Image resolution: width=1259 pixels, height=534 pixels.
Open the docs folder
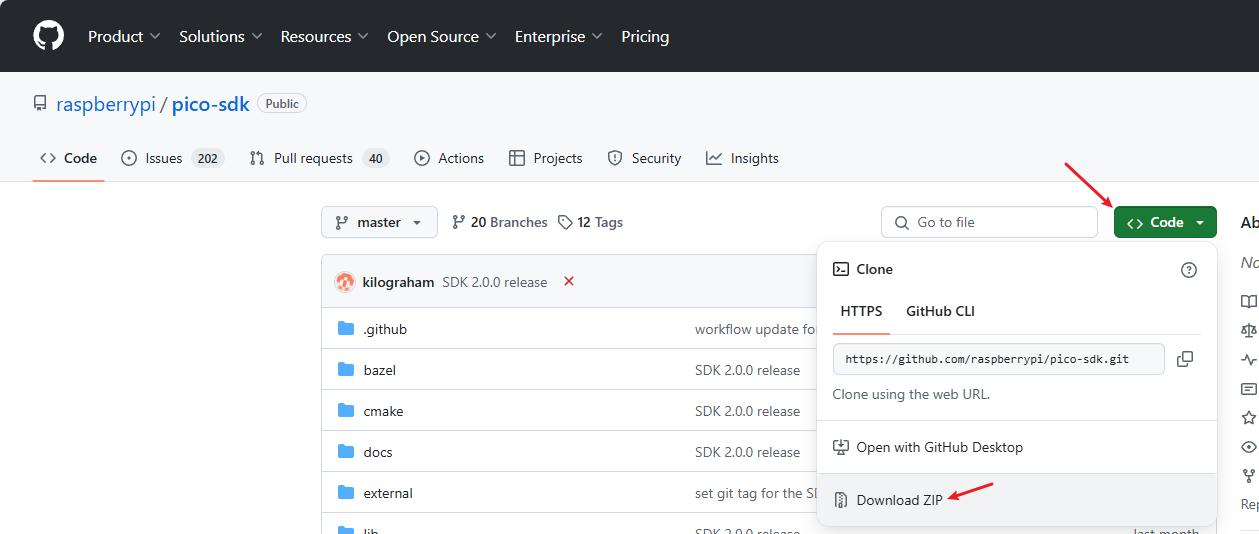(x=378, y=452)
